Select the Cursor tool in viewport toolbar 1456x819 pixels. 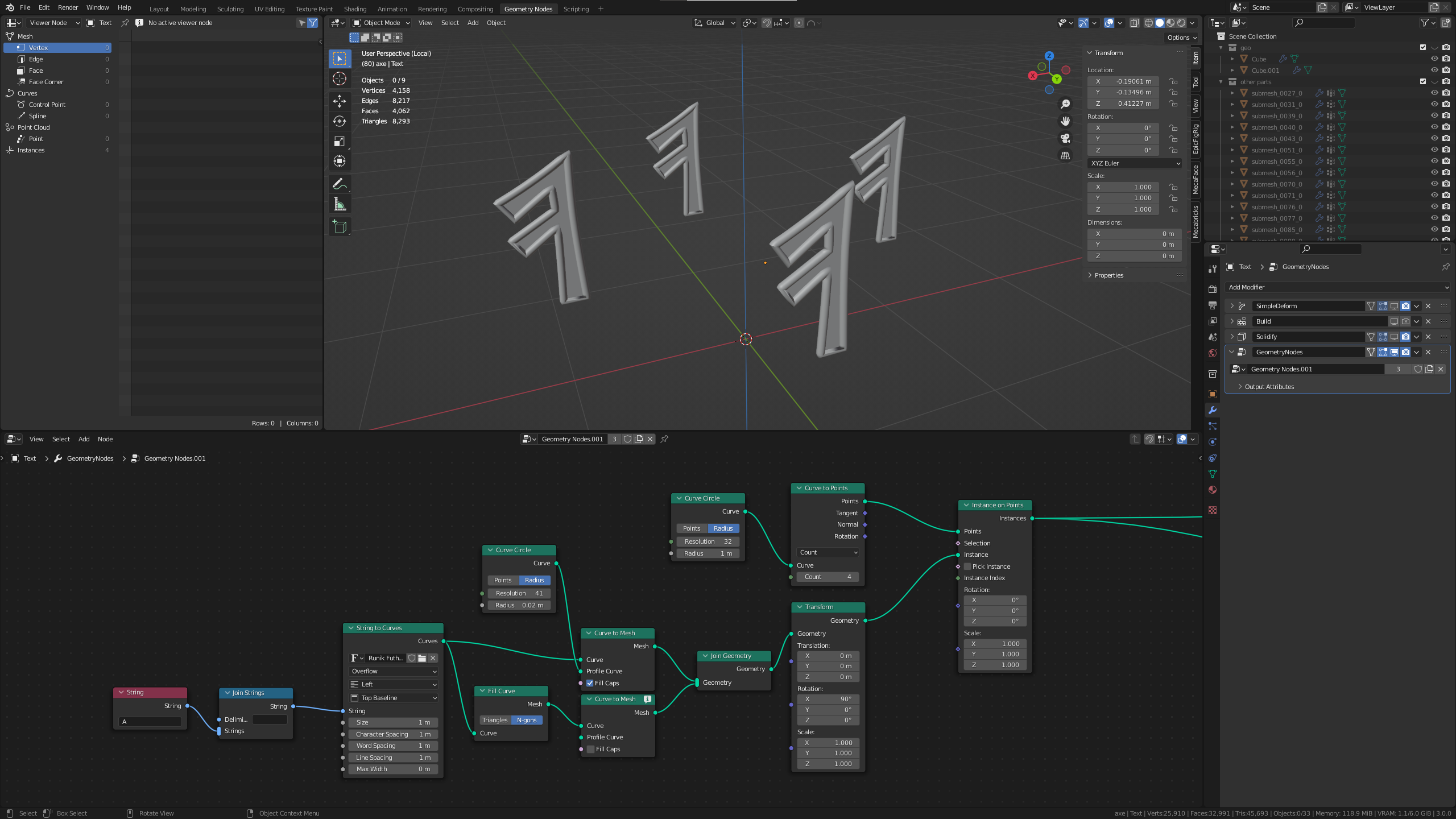[340, 78]
